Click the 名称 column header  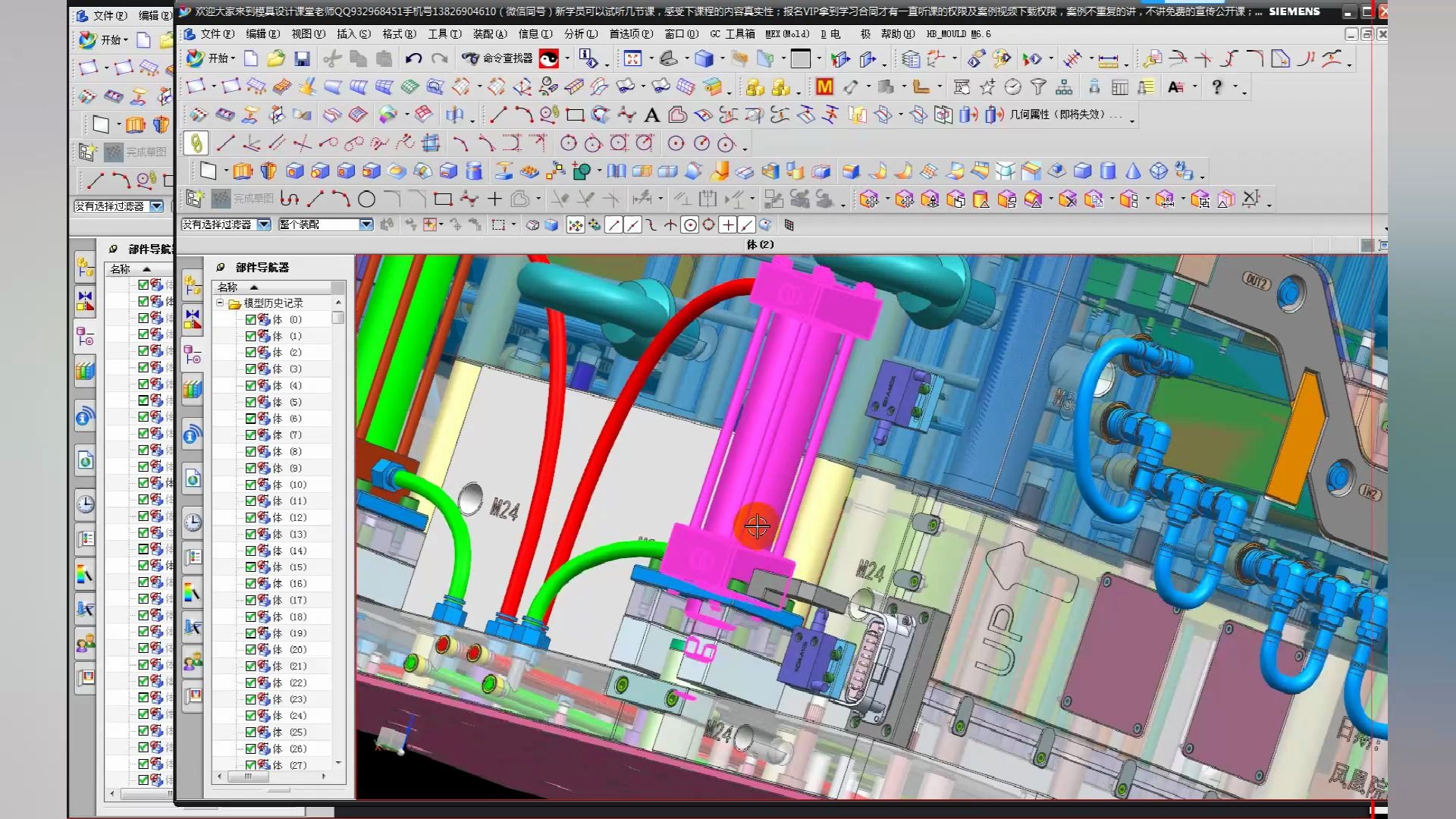[x=227, y=287]
